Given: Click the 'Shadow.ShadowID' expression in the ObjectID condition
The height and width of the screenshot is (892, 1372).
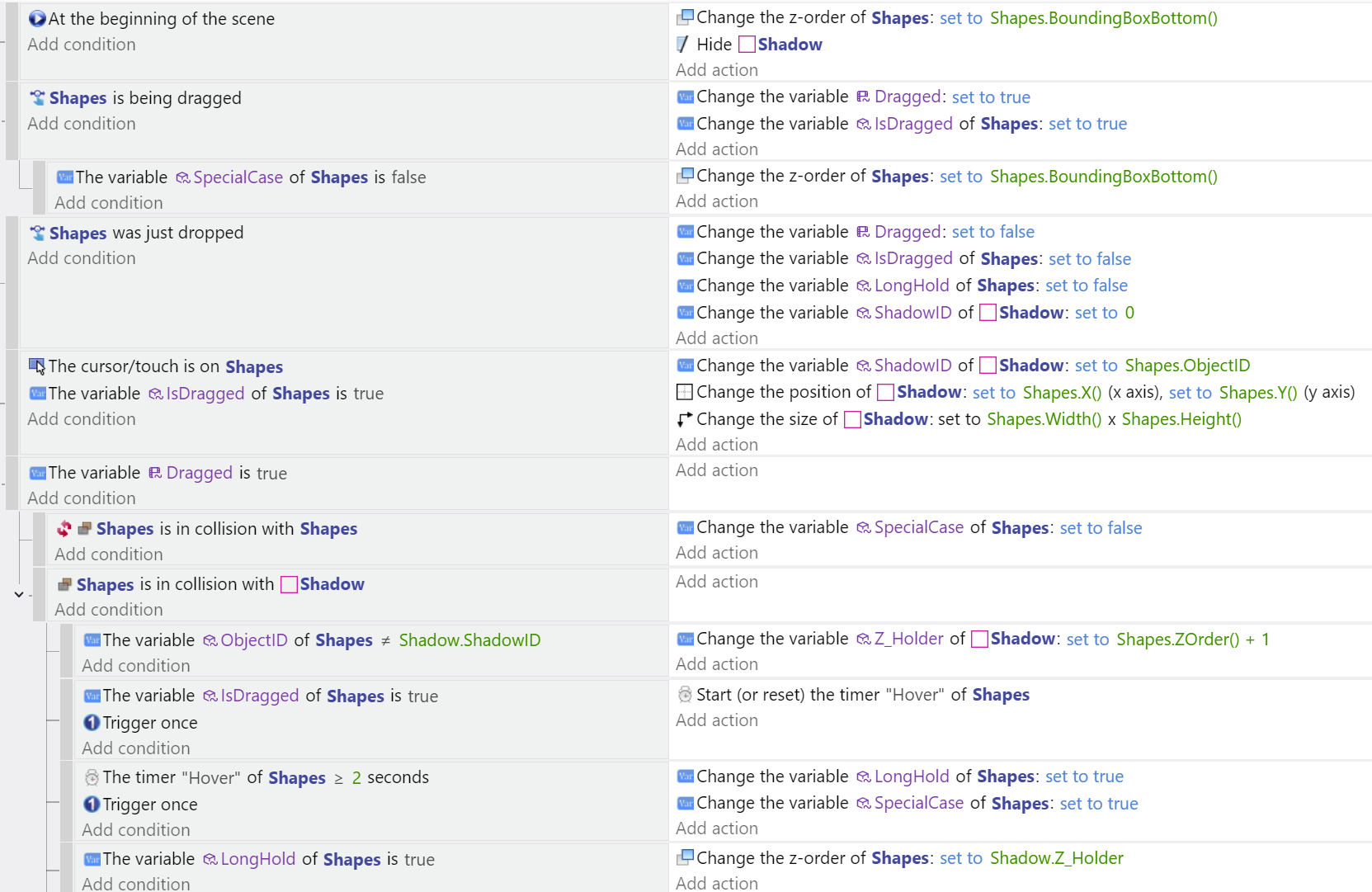Looking at the screenshot, I should (469, 640).
